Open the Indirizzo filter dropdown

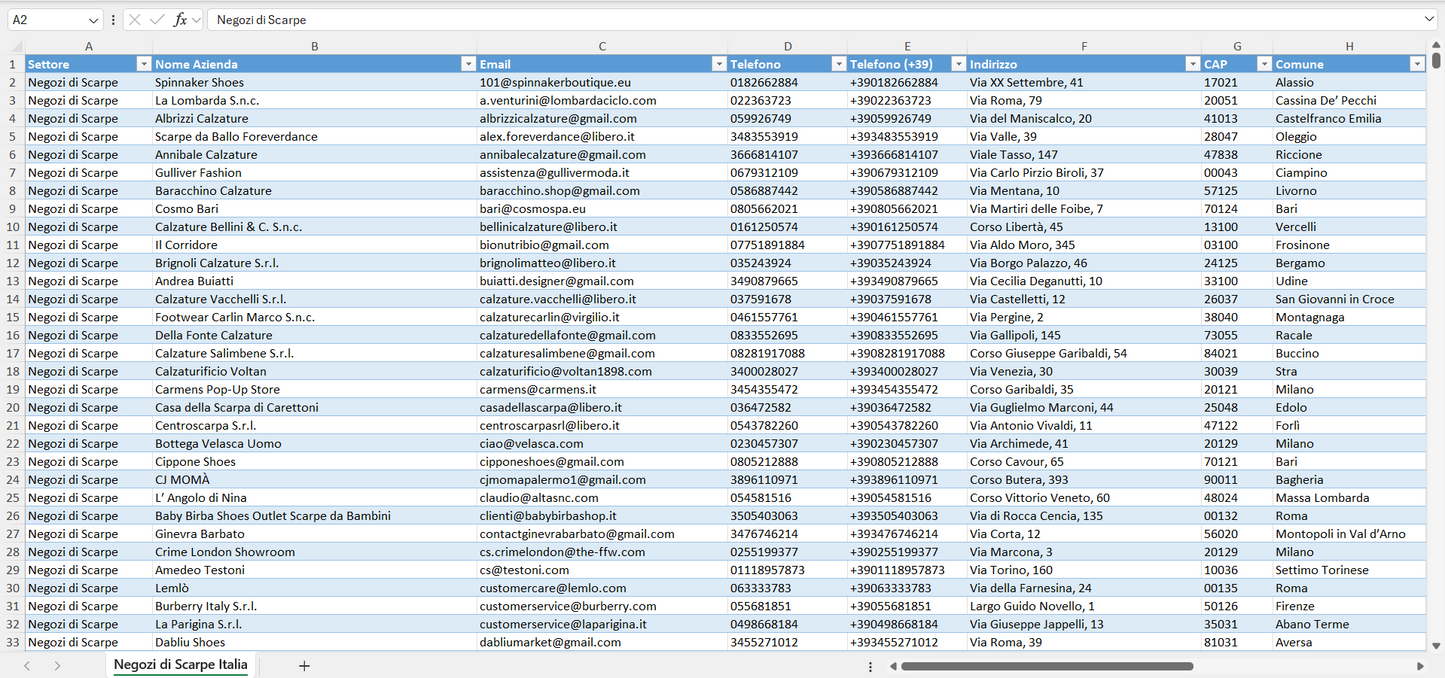point(1192,64)
